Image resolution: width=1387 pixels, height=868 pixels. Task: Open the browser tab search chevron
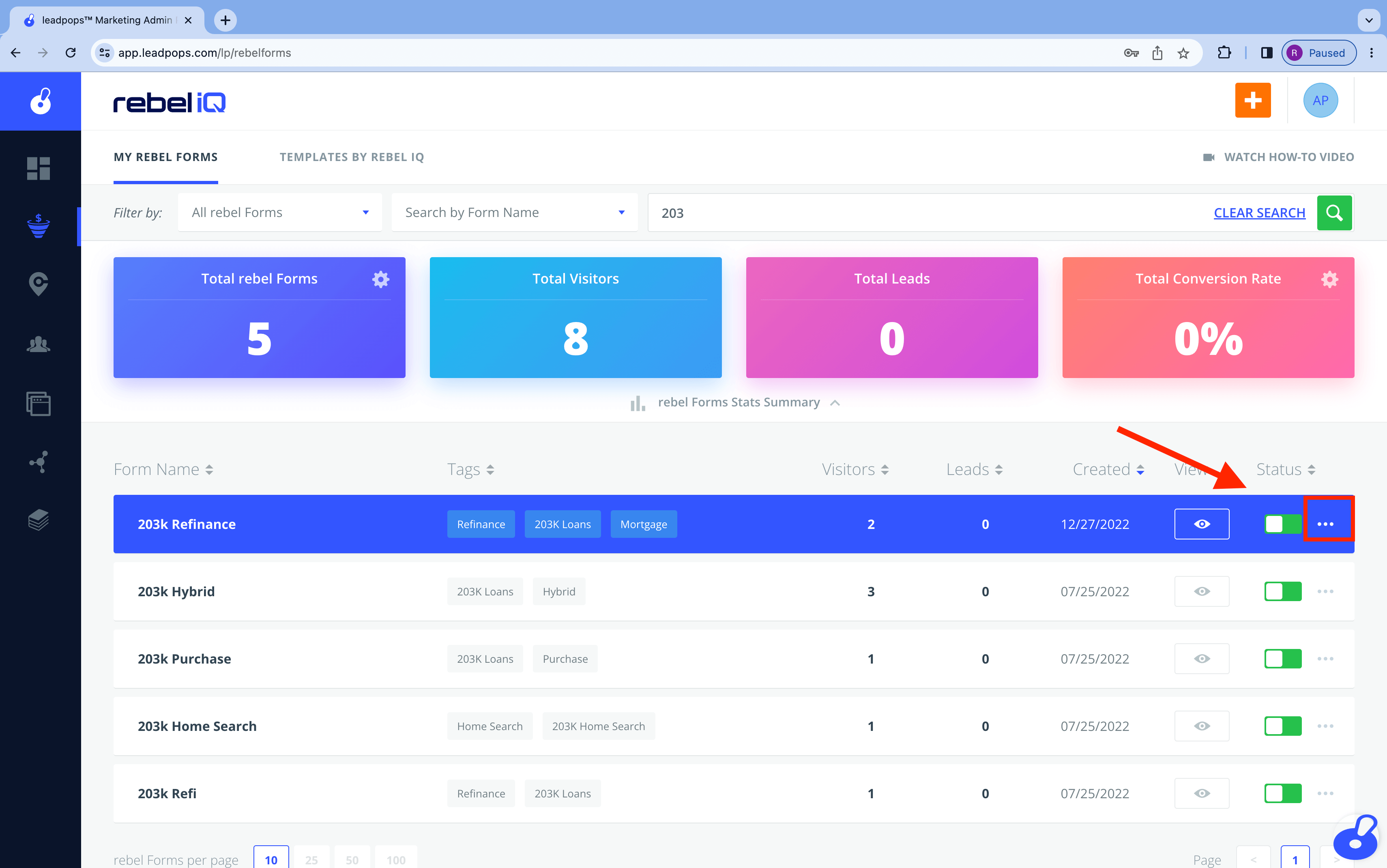coord(1369,20)
